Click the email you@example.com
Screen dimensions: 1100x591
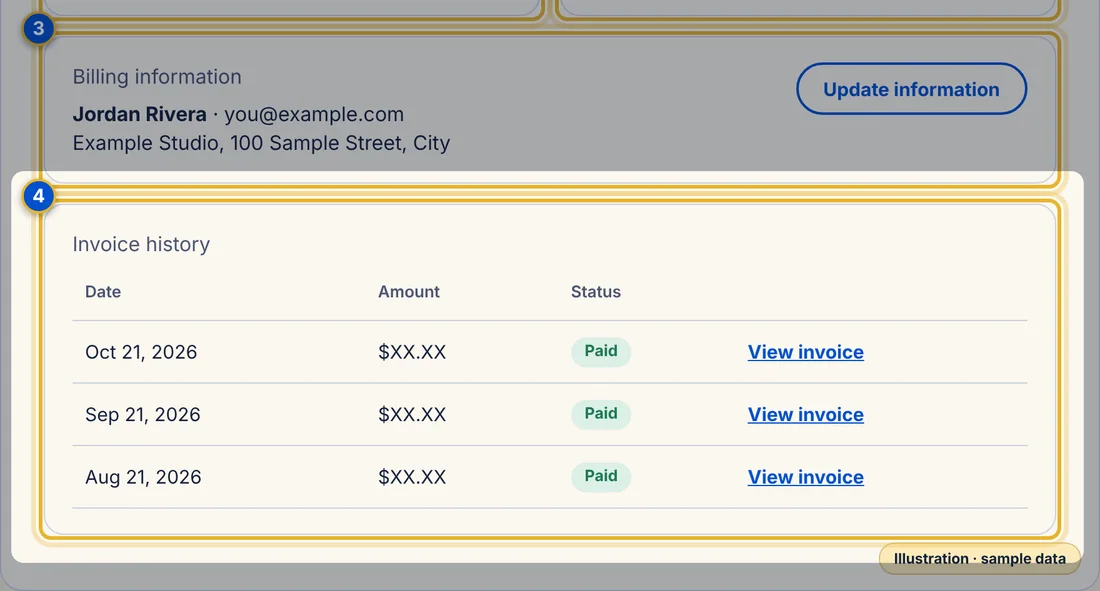[x=314, y=114]
